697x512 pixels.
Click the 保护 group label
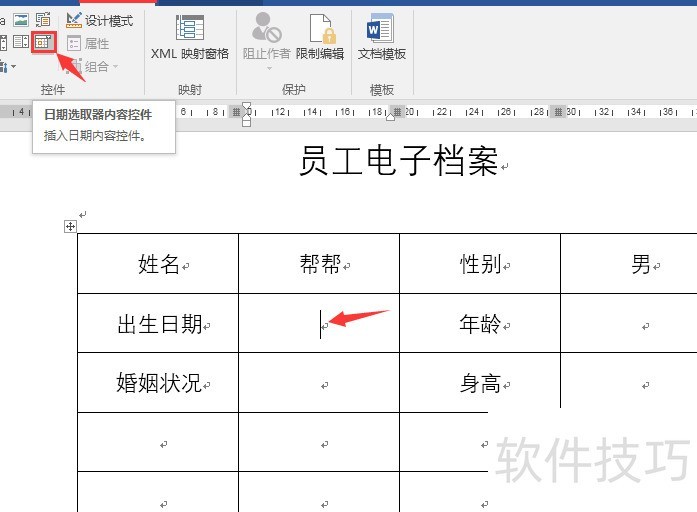pyautogui.click(x=294, y=90)
